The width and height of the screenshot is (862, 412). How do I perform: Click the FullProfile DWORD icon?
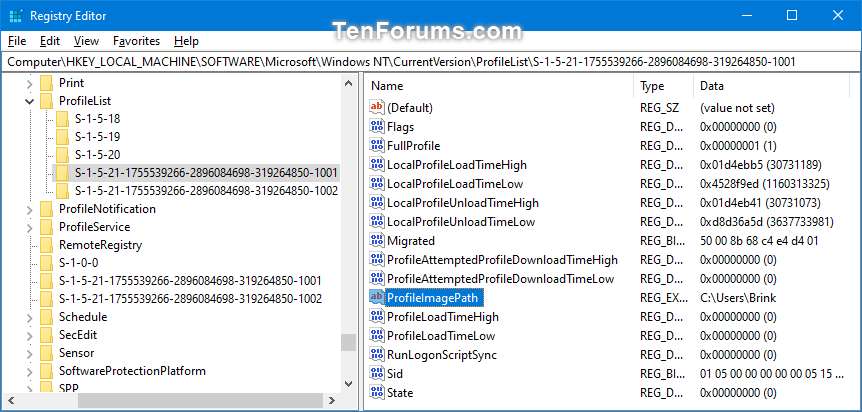point(377,146)
